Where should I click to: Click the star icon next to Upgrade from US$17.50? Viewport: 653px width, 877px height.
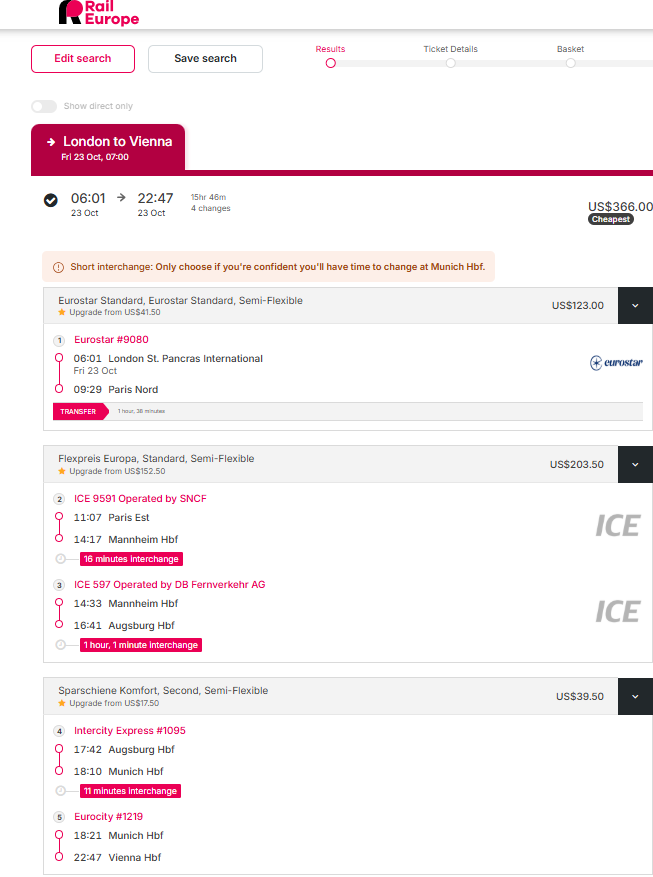(62, 703)
